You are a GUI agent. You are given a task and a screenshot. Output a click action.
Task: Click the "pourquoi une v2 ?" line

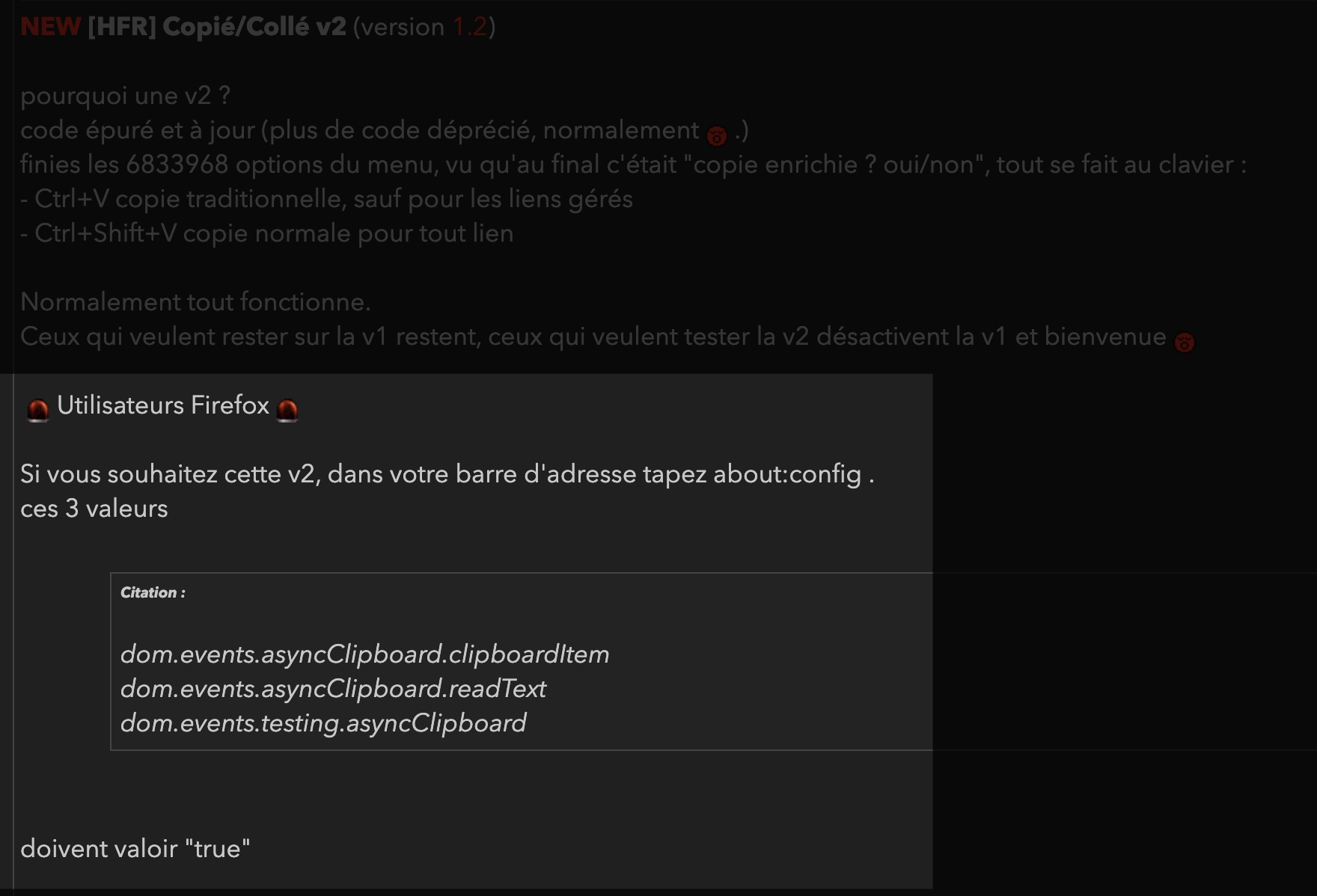pos(125,96)
